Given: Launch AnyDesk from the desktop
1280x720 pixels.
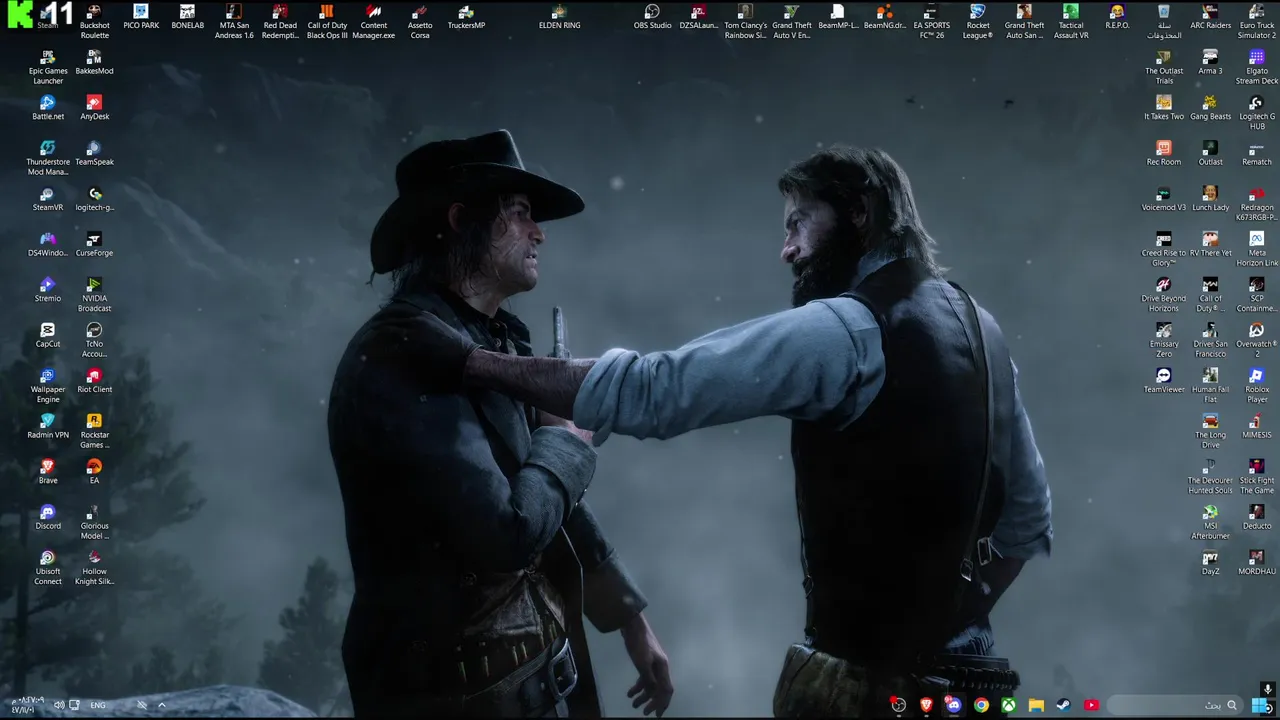Looking at the screenshot, I should 94,108.
